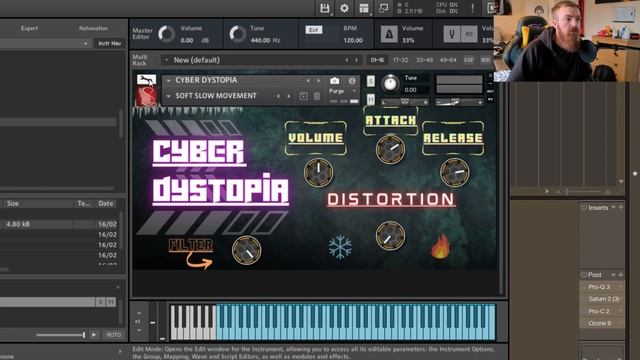
Task: Open Saturn 2 post effect slot
Action: pos(601,299)
